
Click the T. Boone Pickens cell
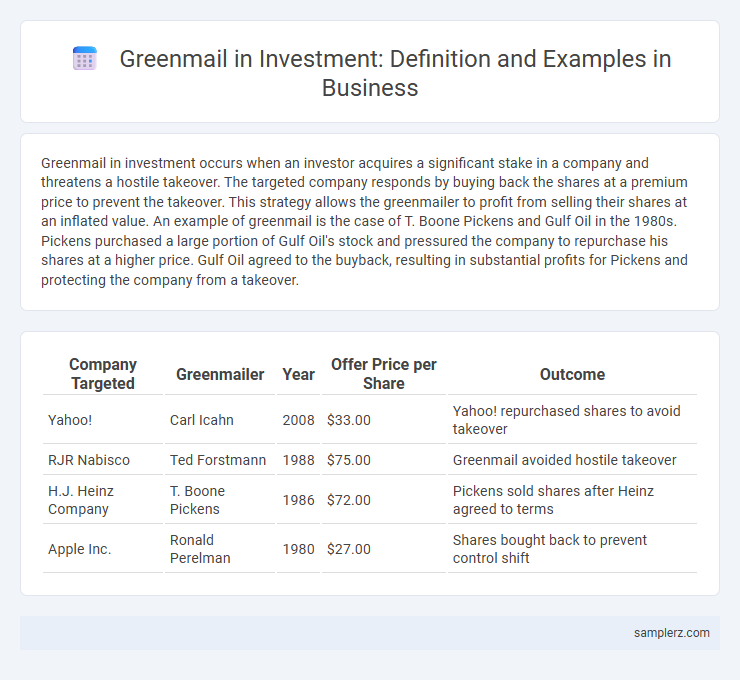click(x=220, y=500)
